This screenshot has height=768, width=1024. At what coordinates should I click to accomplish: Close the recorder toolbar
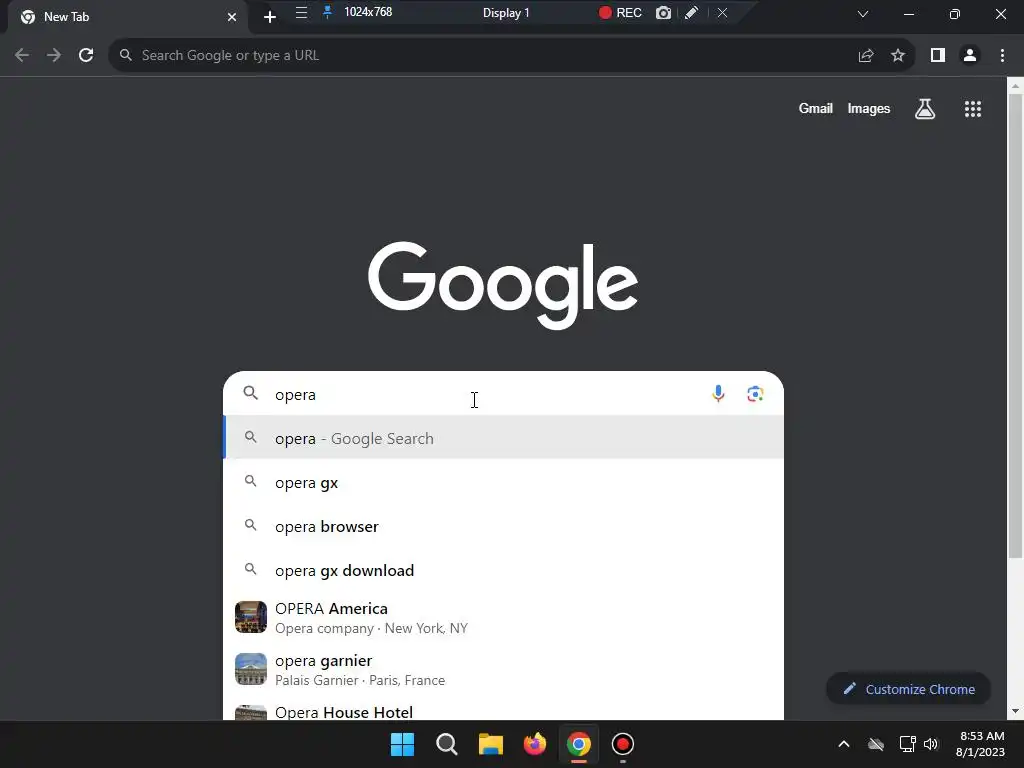point(722,12)
